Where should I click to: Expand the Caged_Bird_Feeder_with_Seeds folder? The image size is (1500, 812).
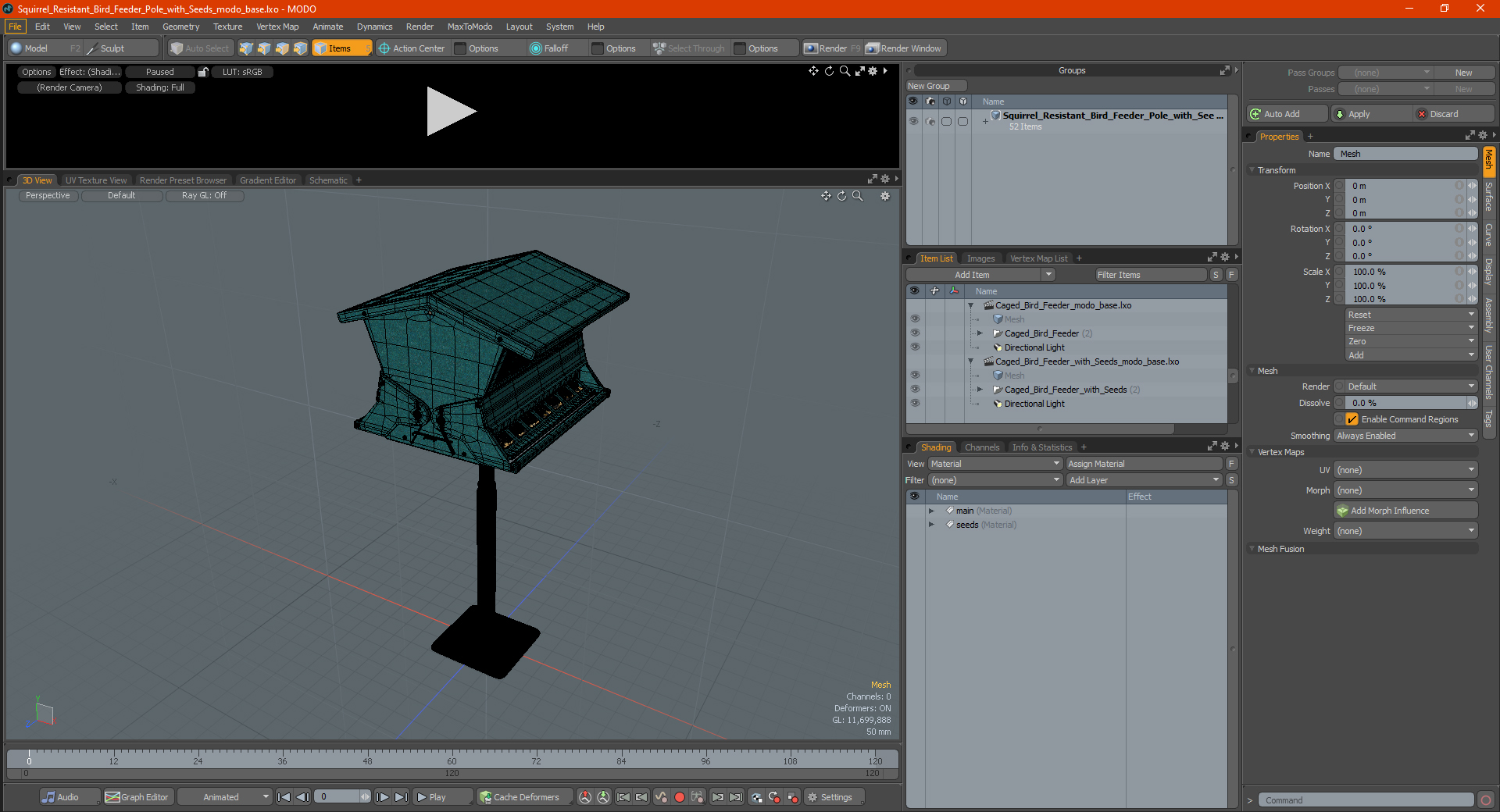(x=980, y=390)
